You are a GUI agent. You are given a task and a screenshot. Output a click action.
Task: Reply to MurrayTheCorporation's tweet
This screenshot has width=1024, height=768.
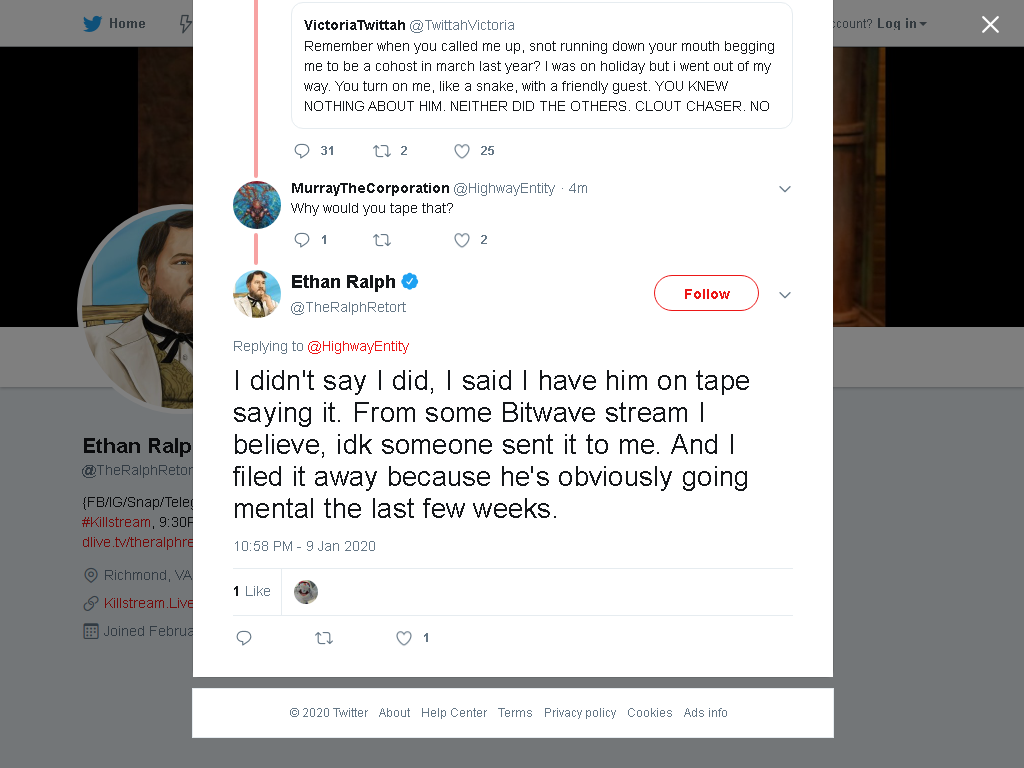click(302, 240)
